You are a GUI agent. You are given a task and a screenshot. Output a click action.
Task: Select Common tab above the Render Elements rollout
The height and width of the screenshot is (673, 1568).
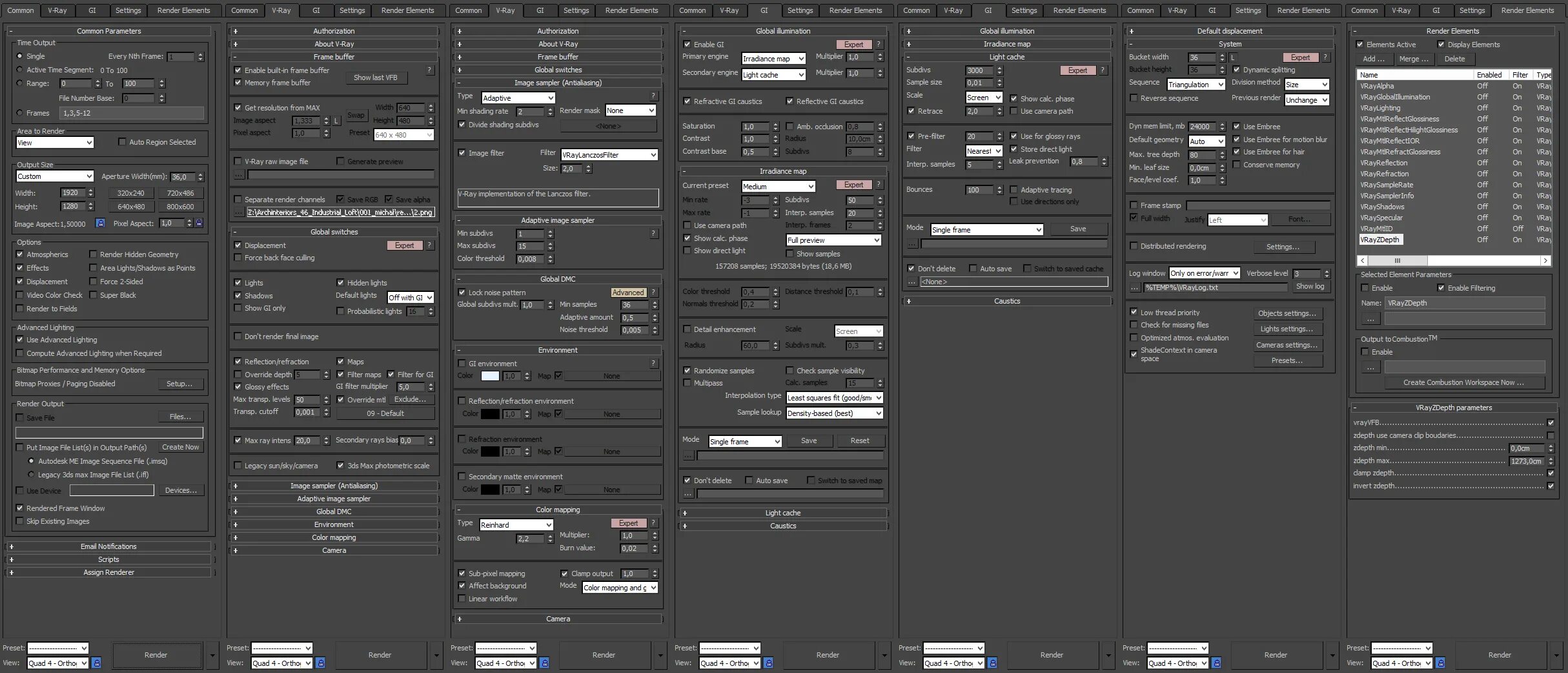point(1365,10)
